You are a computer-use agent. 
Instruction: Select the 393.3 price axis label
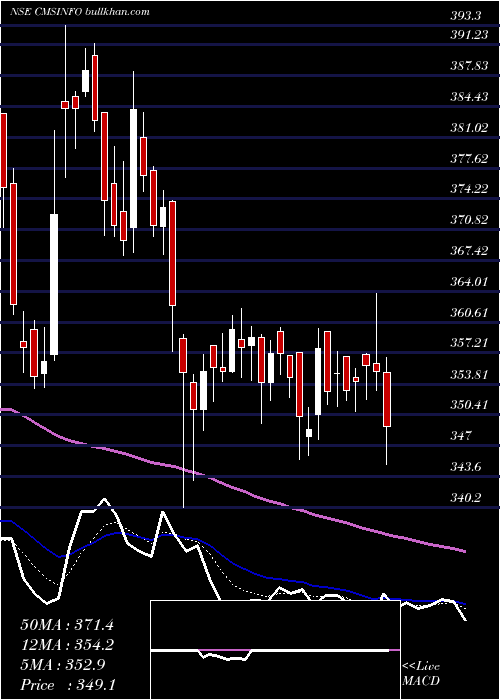(466, 16)
